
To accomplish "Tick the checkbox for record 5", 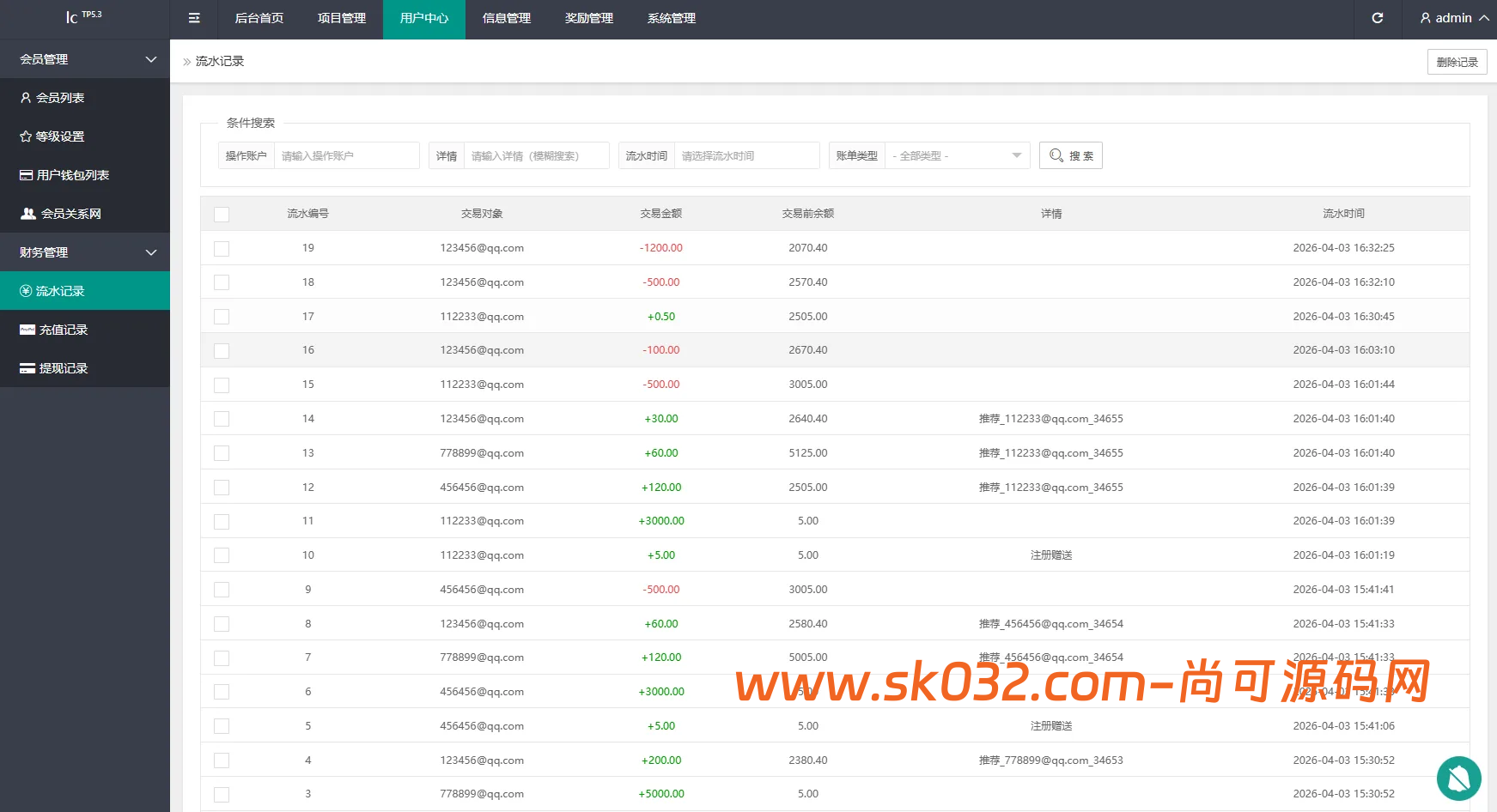I will 222,726.
